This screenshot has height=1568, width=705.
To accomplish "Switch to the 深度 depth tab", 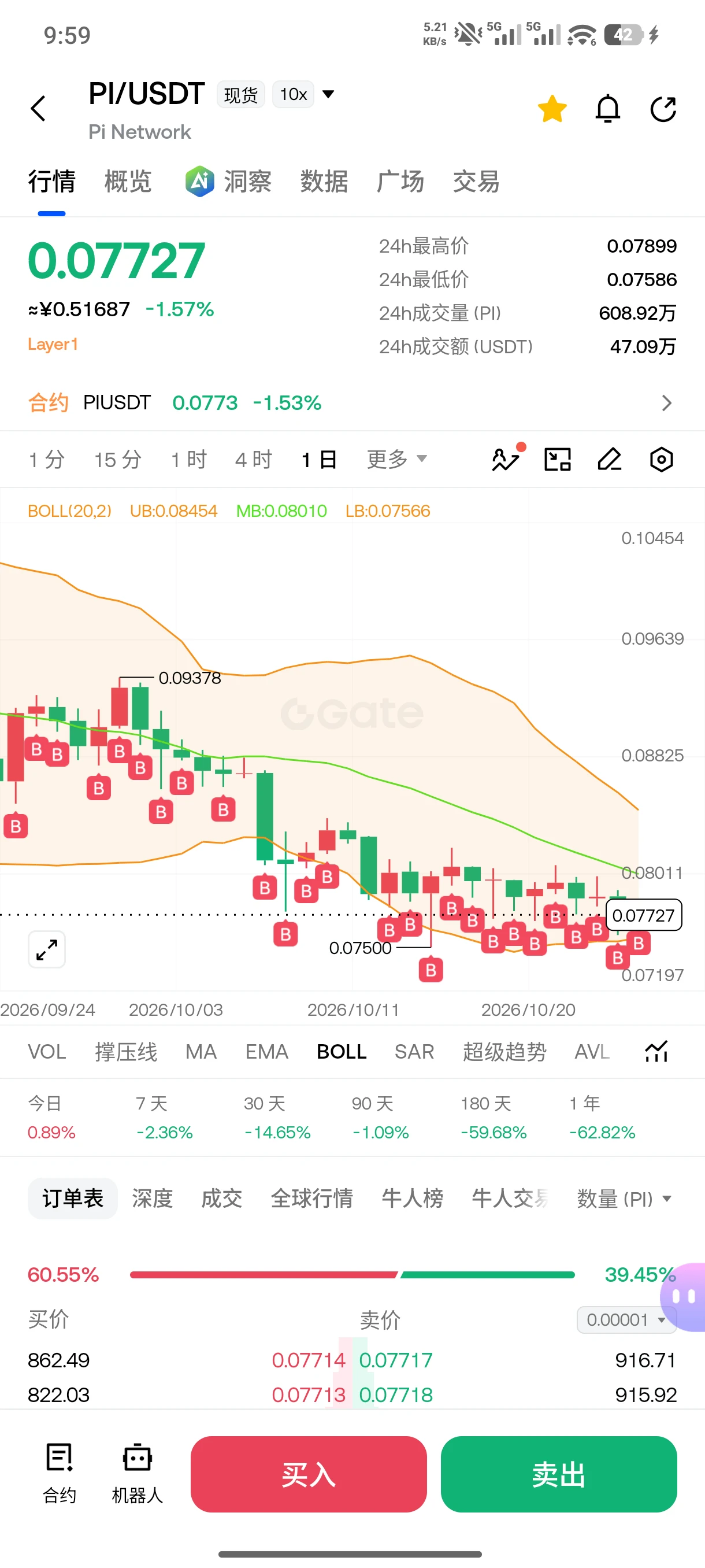I will 152,1199.
